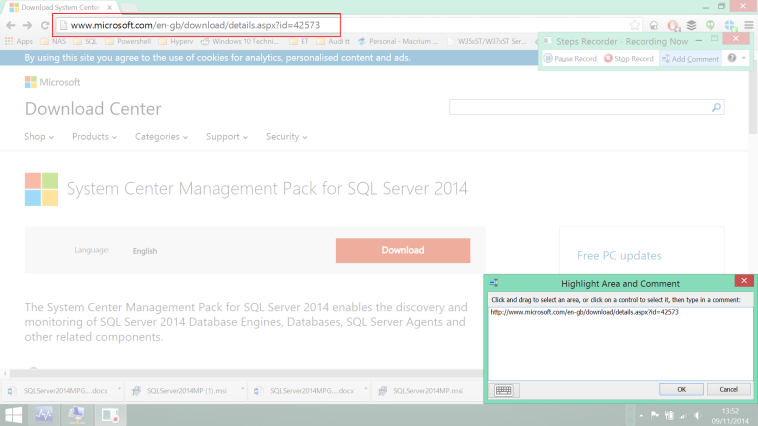758x426 pixels.
Task: Expand the Categories navigation menu
Action: (161, 137)
